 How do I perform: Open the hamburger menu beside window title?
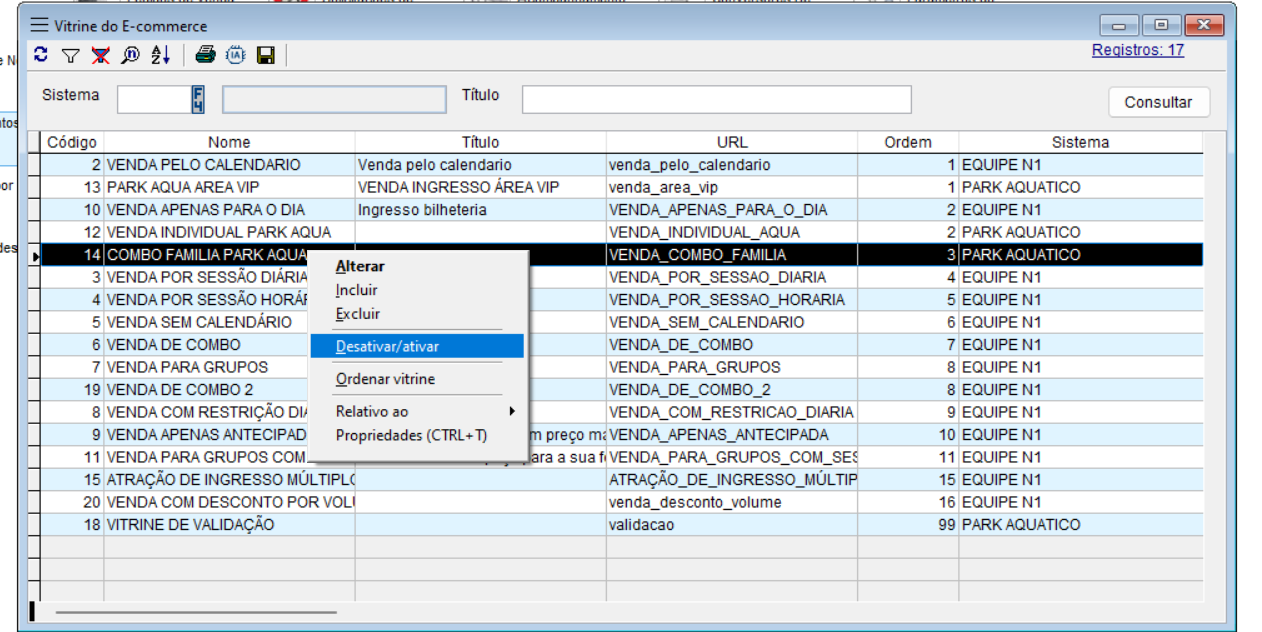click(39, 25)
